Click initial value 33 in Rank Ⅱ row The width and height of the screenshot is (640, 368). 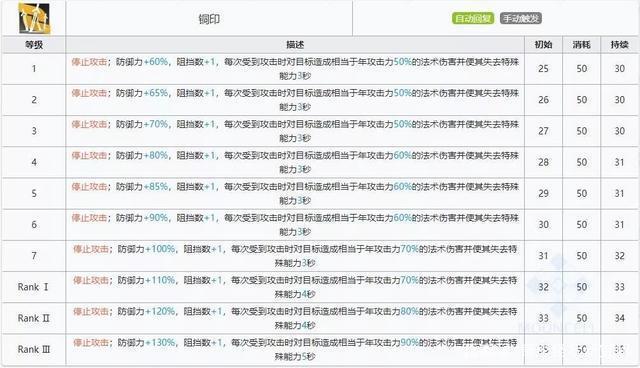543,318
